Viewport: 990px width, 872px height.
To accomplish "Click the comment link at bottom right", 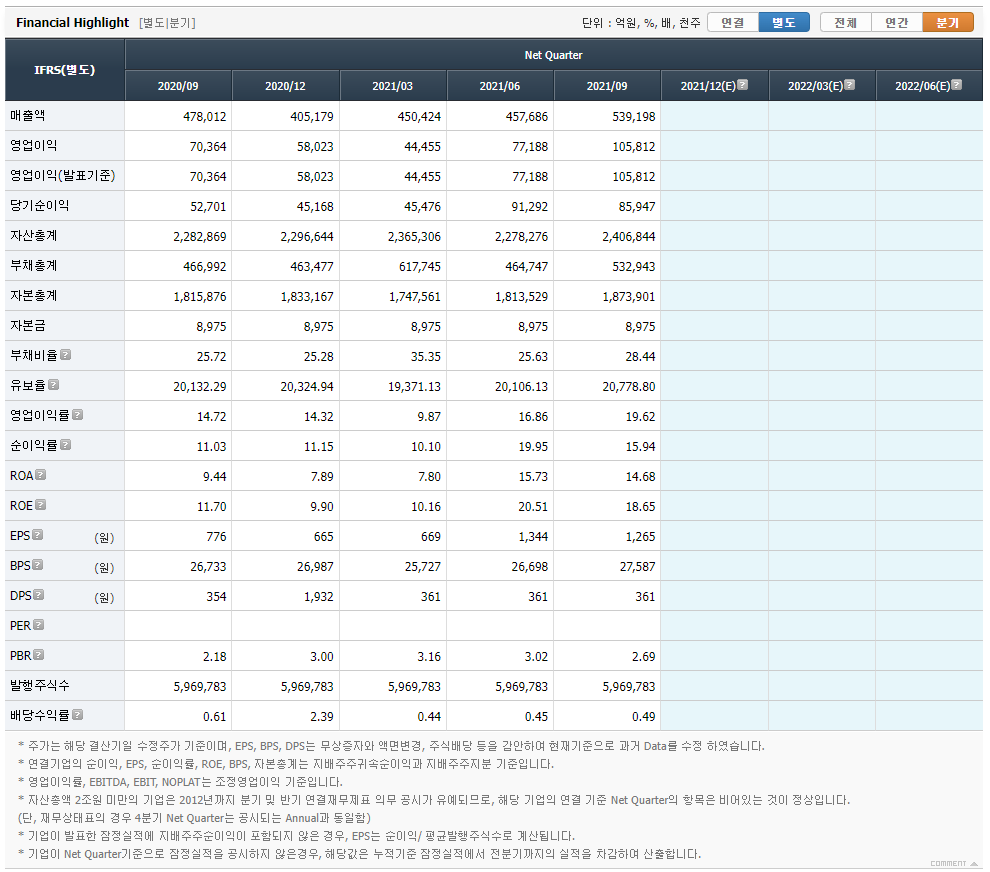I will point(953,863).
